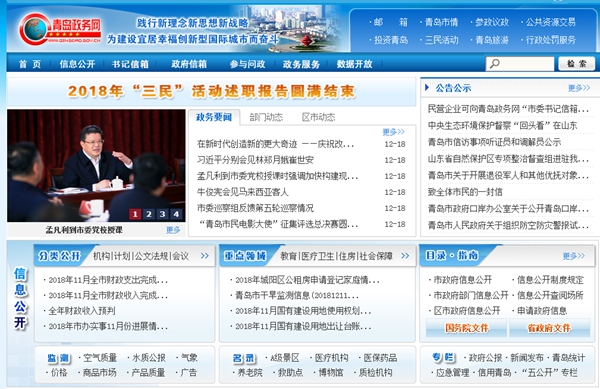Switch slideshow to image 3
600x389 pixels.
[x=163, y=214]
